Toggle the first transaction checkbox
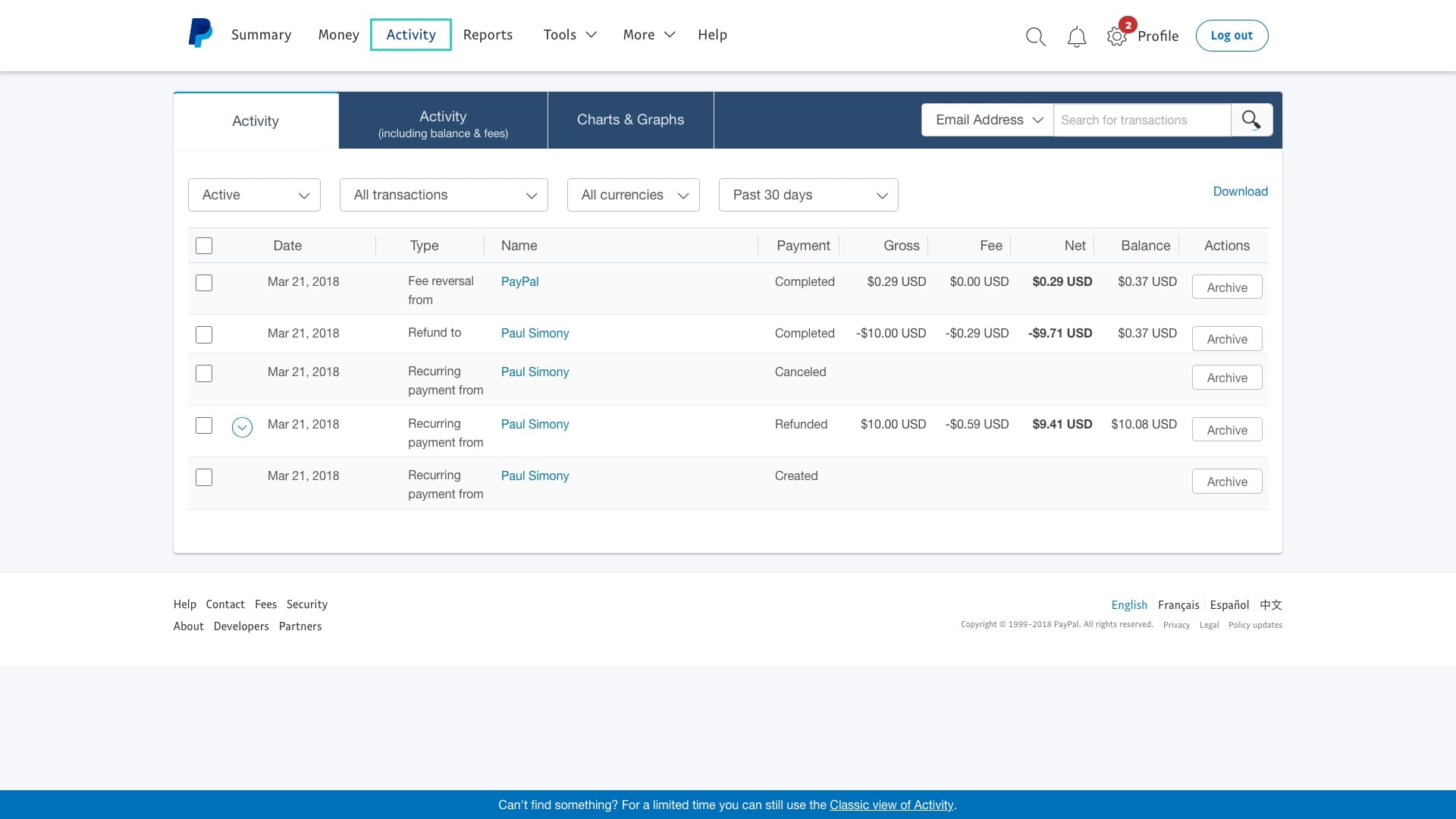This screenshot has width=1456, height=819. pyautogui.click(x=204, y=282)
